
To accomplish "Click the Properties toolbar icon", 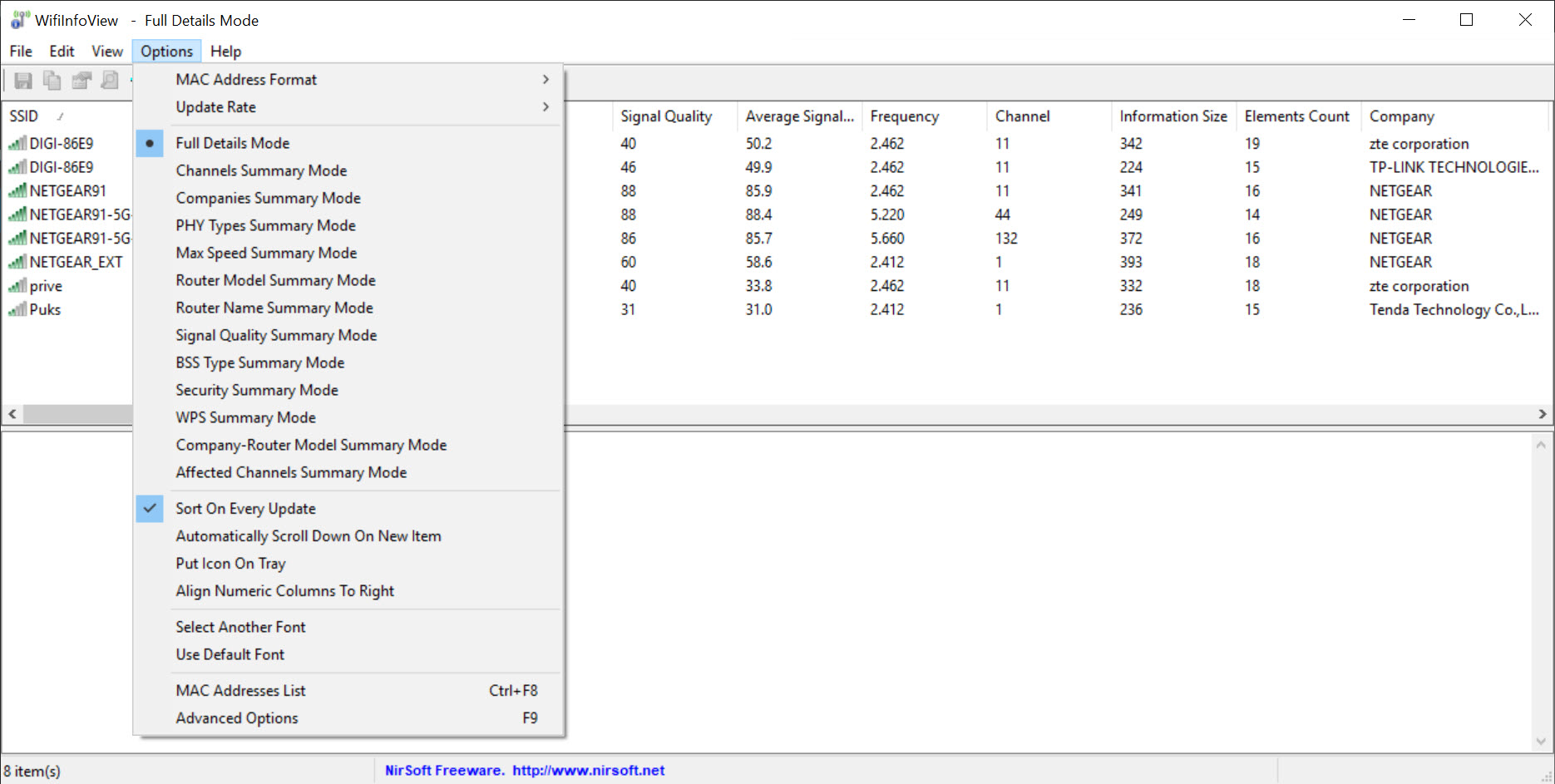I will pos(81,81).
